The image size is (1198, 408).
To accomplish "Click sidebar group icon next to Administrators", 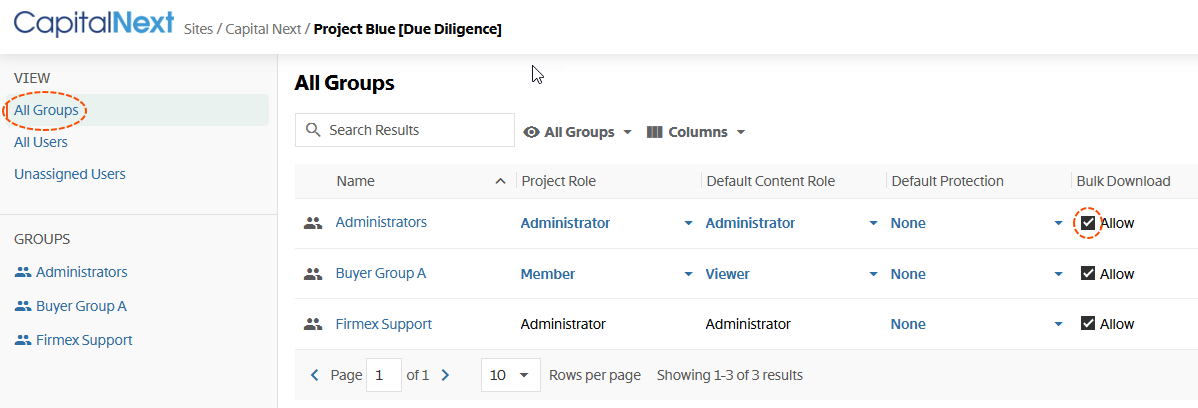I will (x=22, y=272).
